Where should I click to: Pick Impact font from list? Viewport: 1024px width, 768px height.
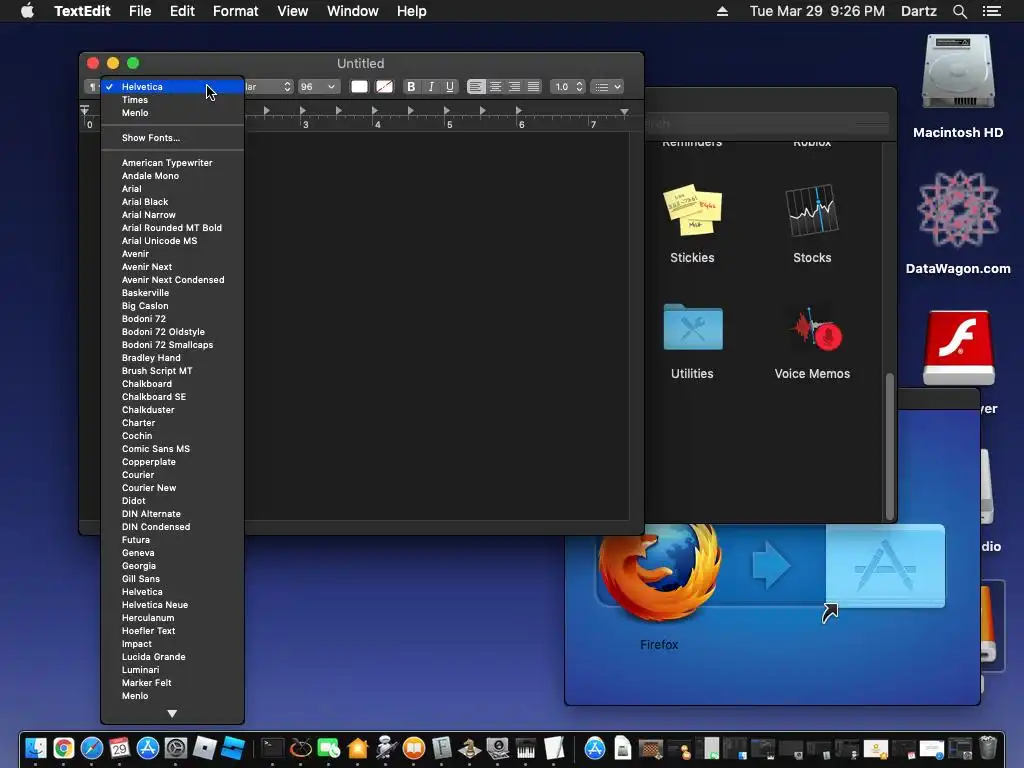pyautogui.click(x=172, y=643)
